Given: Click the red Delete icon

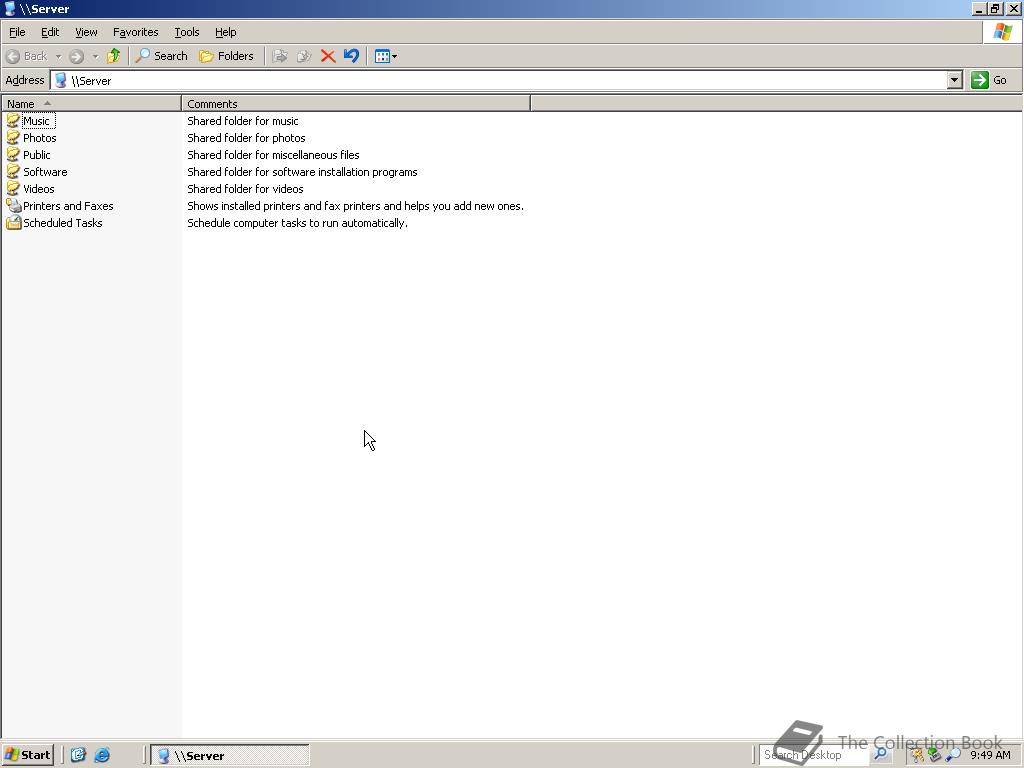Looking at the screenshot, I should tap(328, 56).
